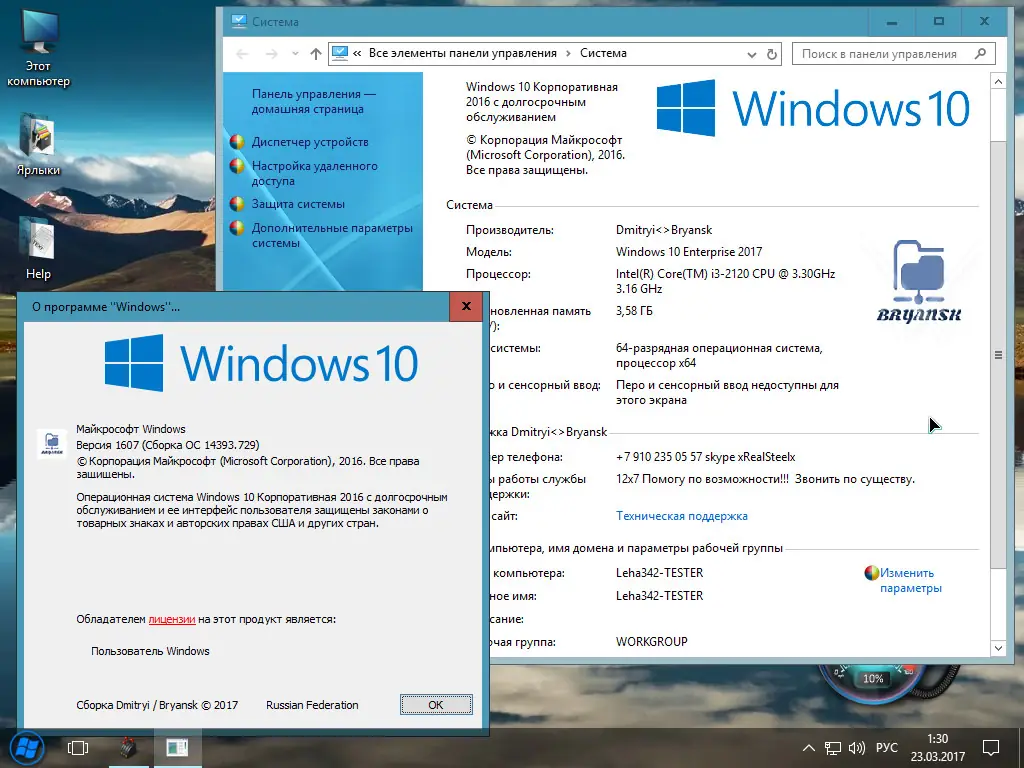Open the "Этот компьютер" desktop icon
Image resolution: width=1024 pixels, height=768 pixels.
pyautogui.click(x=38, y=49)
